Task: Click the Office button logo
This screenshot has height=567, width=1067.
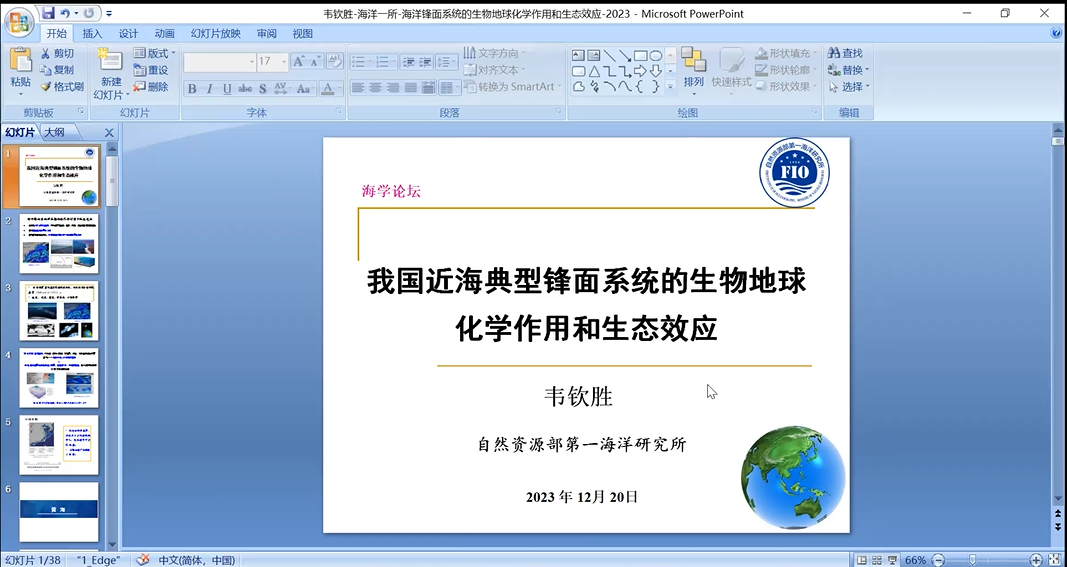Action: point(20,22)
